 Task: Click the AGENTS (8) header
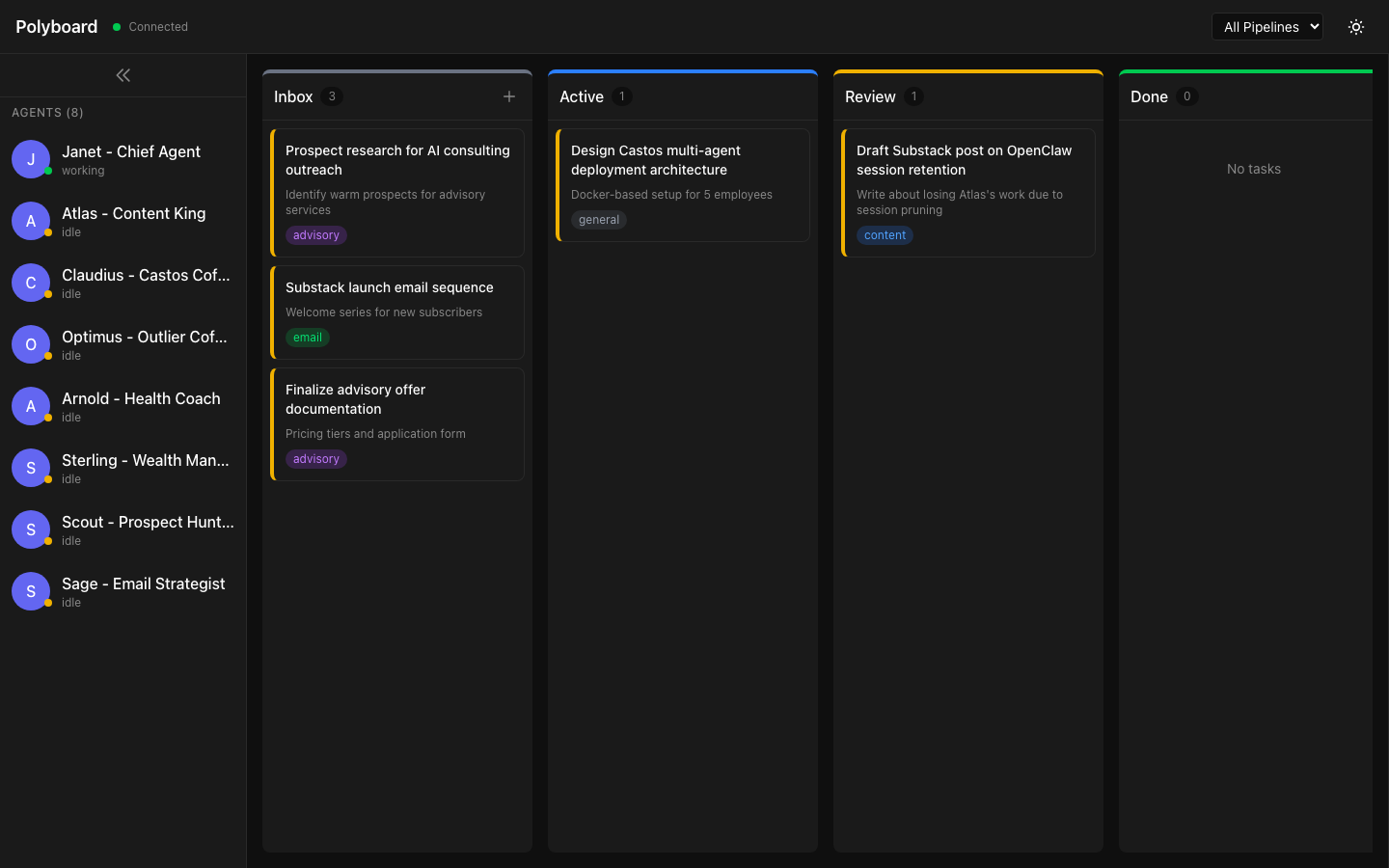47,113
